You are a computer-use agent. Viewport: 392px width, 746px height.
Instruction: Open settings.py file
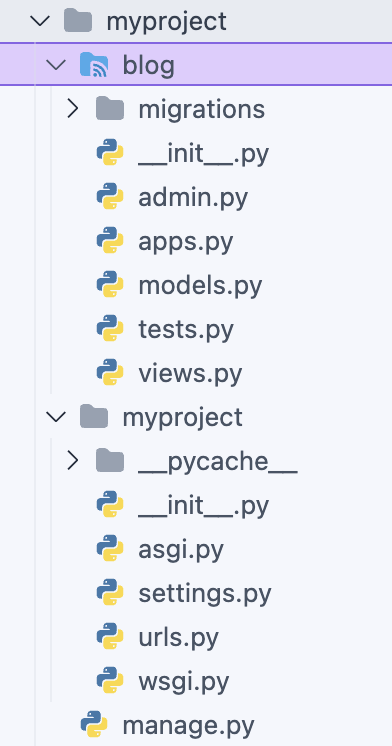(x=205, y=594)
